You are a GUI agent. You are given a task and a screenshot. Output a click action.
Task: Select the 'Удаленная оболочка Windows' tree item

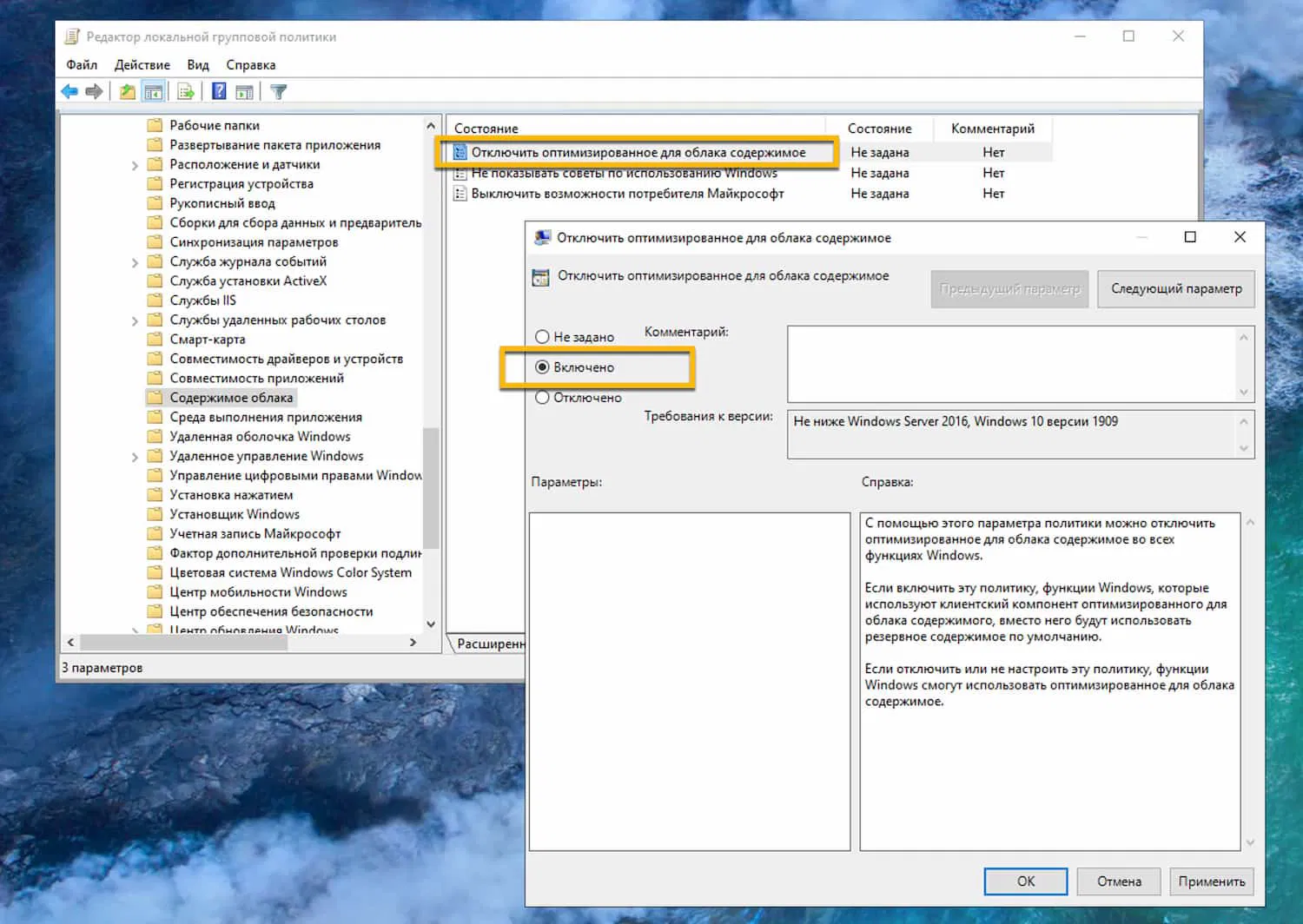click(x=261, y=437)
